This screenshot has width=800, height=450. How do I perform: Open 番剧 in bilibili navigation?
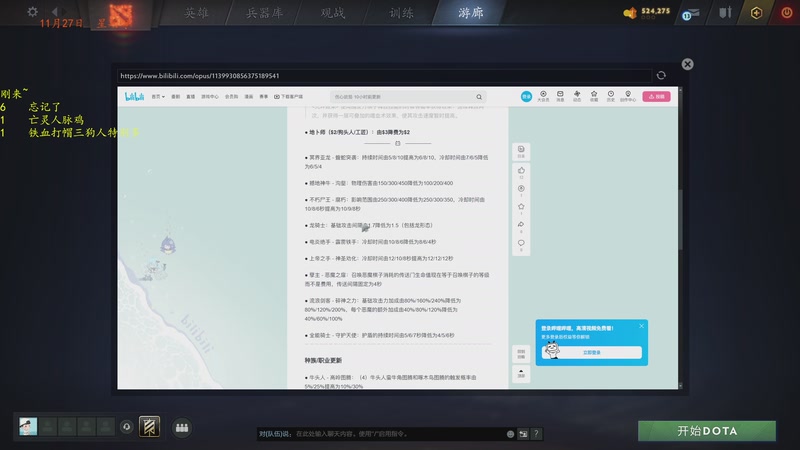[x=176, y=96]
